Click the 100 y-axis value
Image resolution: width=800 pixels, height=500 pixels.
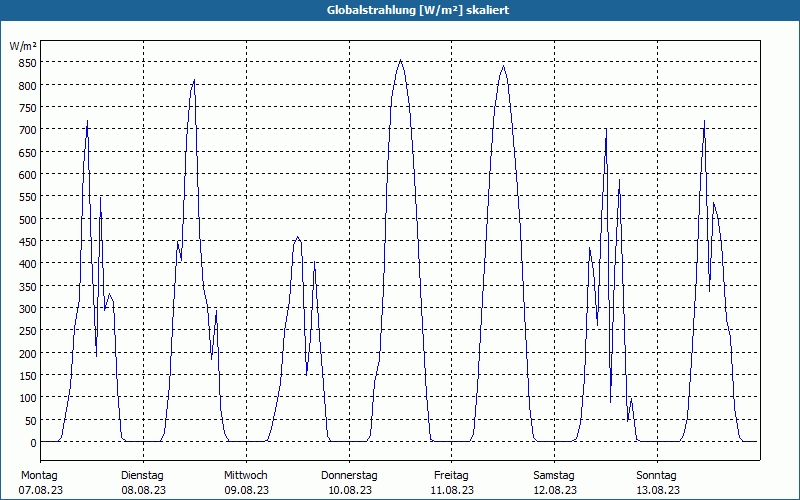tap(27, 398)
